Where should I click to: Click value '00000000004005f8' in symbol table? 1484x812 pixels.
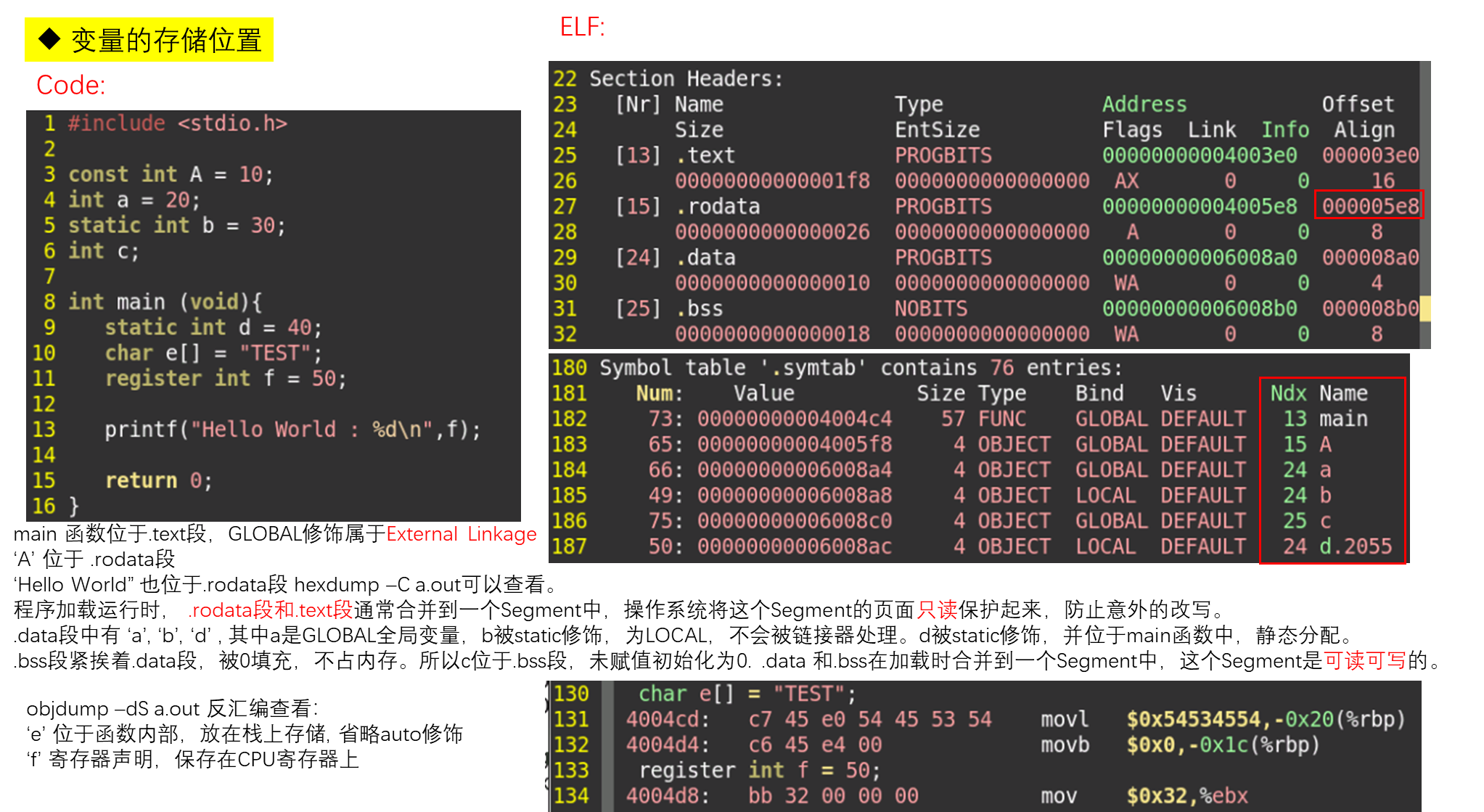[795, 444]
